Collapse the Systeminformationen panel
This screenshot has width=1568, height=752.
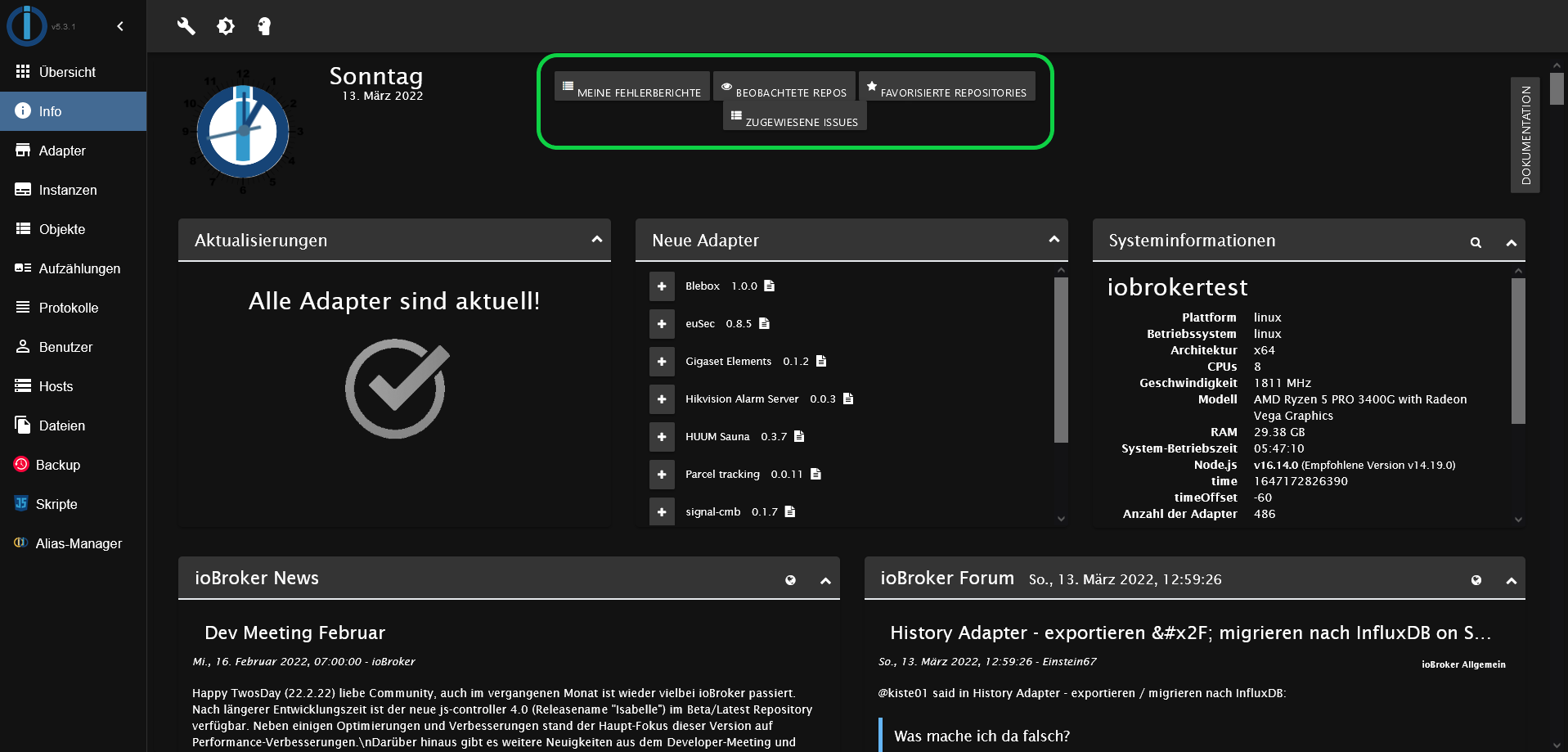[1512, 243]
